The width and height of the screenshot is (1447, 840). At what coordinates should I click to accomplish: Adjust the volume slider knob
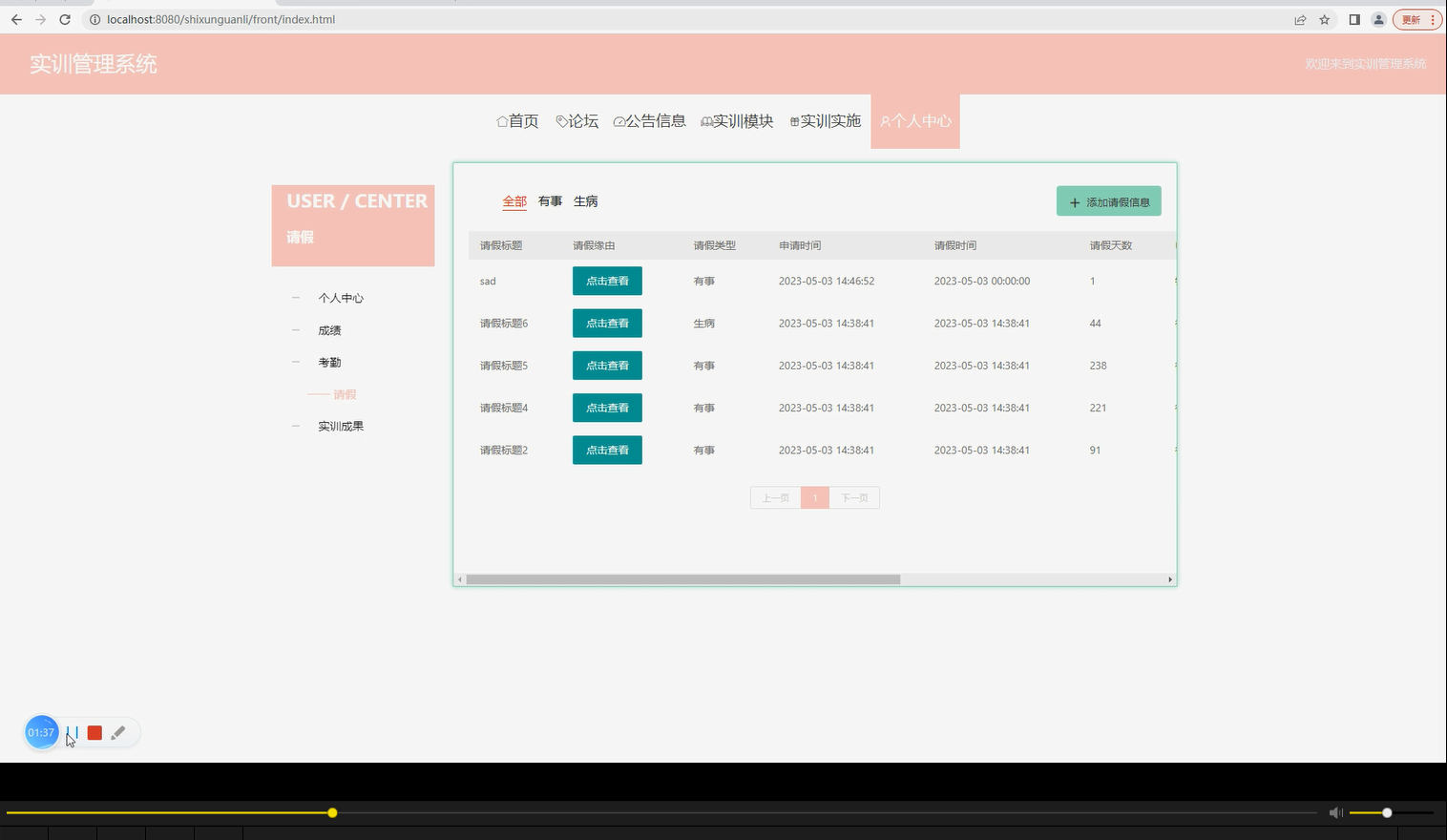(1387, 813)
